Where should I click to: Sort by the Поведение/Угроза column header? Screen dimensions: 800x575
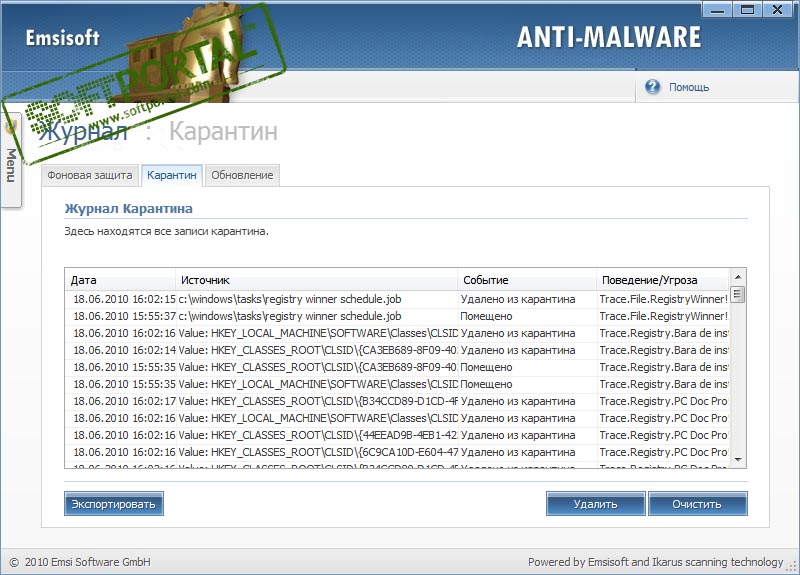click(x=663, y=280)
